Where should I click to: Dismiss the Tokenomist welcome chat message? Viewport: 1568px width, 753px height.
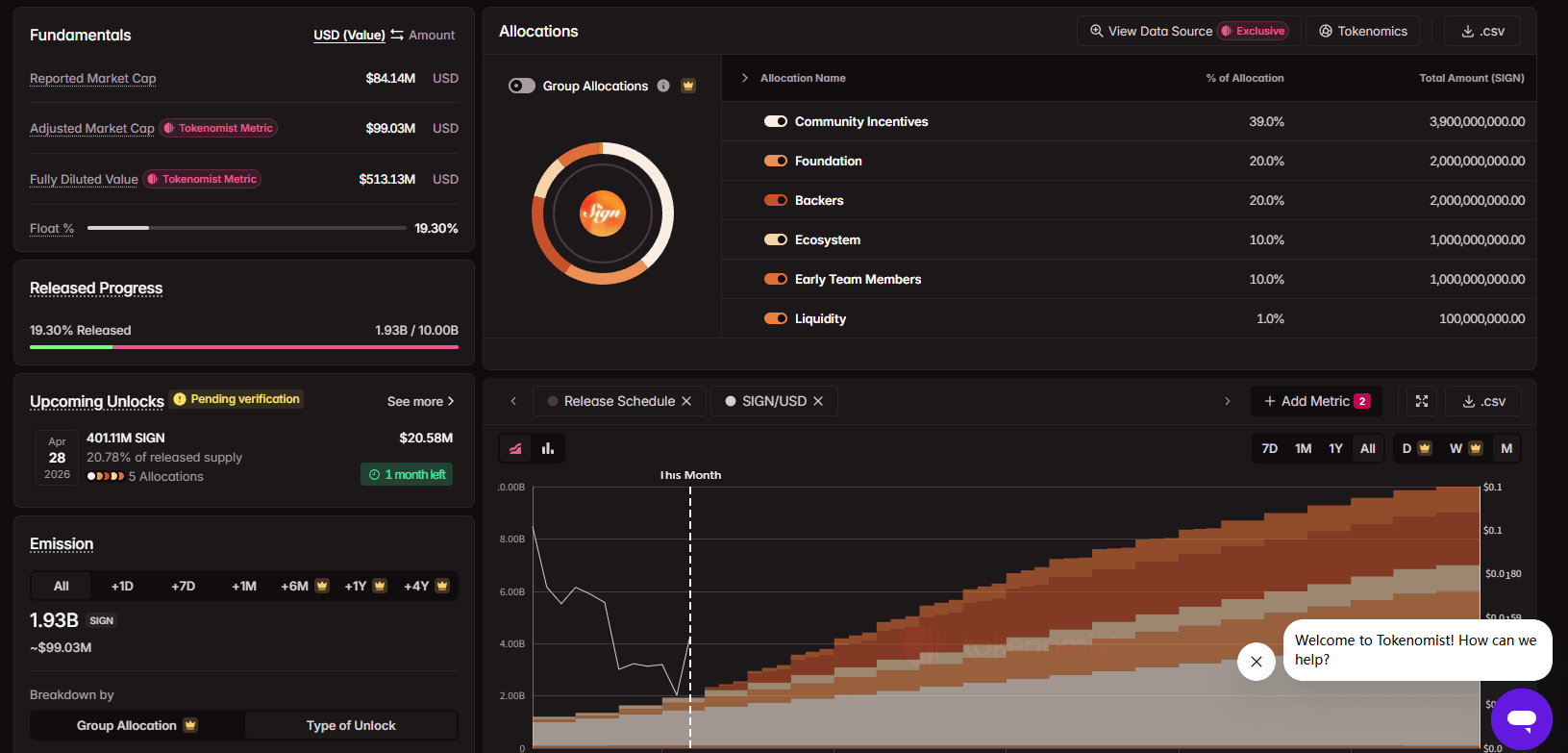(x=1257, y=662)
